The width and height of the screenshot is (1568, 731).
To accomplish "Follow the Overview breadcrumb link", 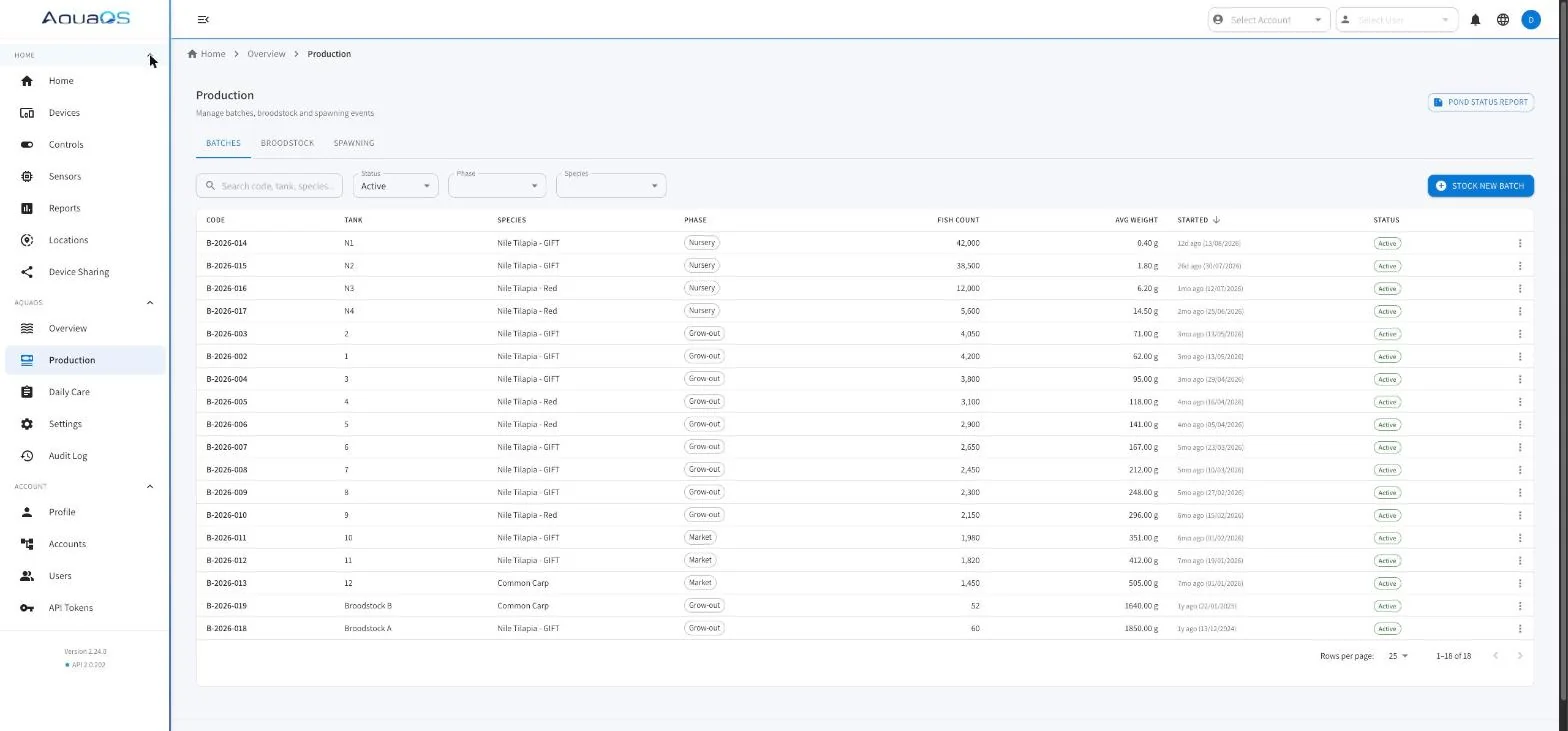I will point(266,54).
